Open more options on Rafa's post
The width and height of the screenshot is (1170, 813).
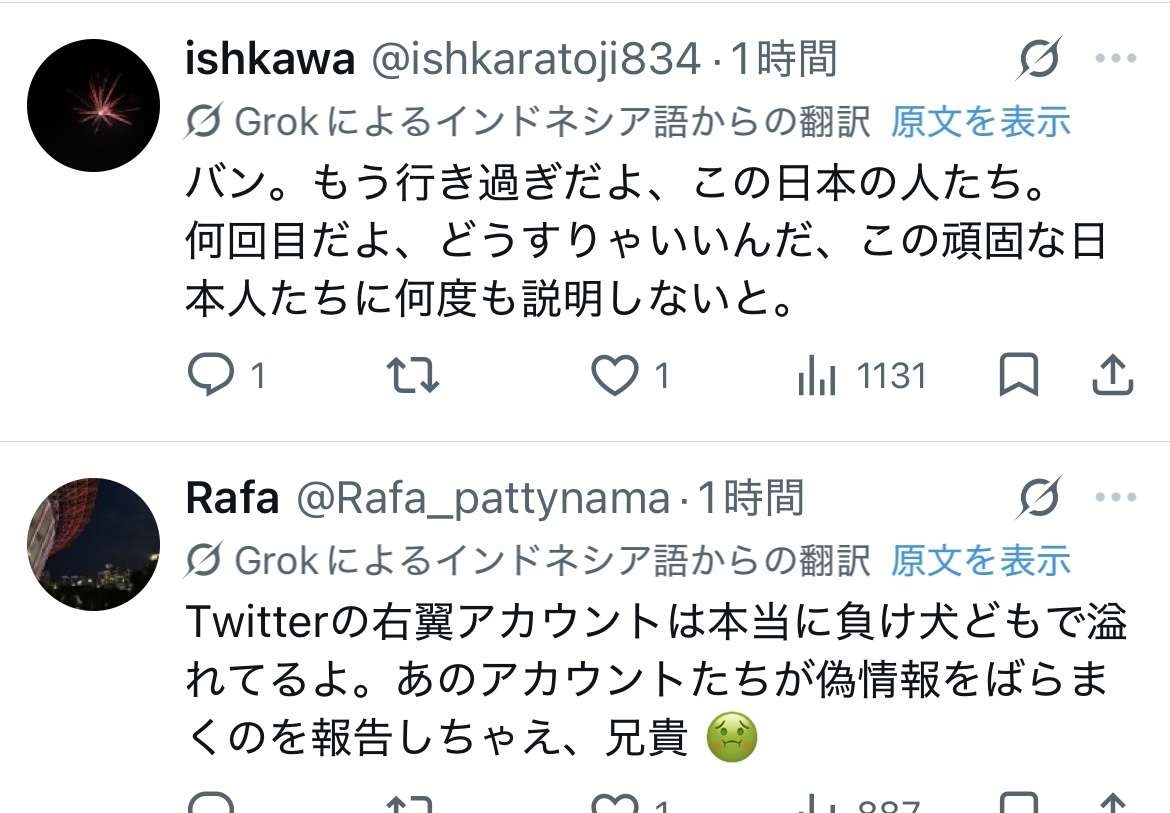point(1116,497)
